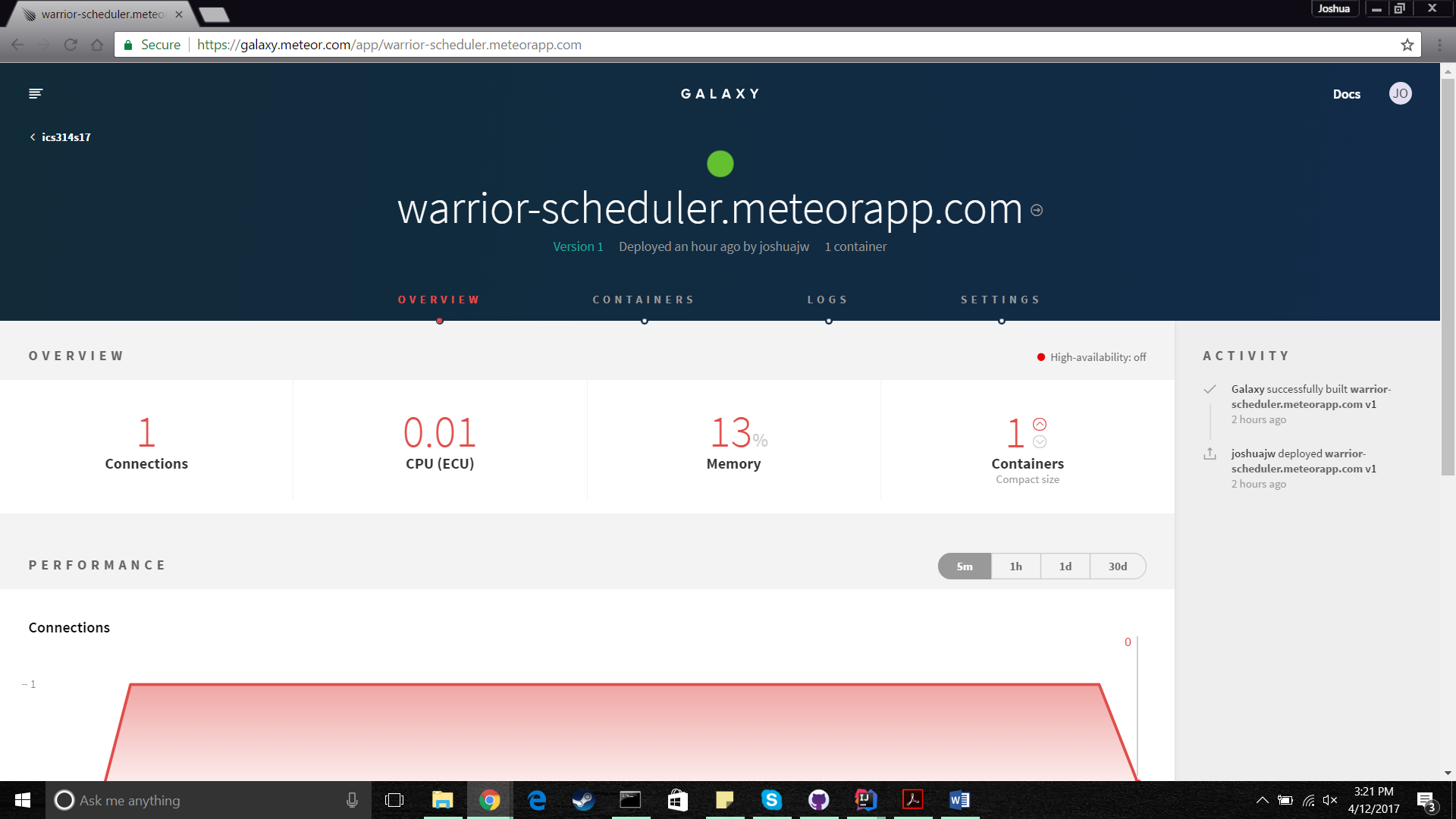
Task: Open Steam from the taskbar
Action: [x=583, y=800]
